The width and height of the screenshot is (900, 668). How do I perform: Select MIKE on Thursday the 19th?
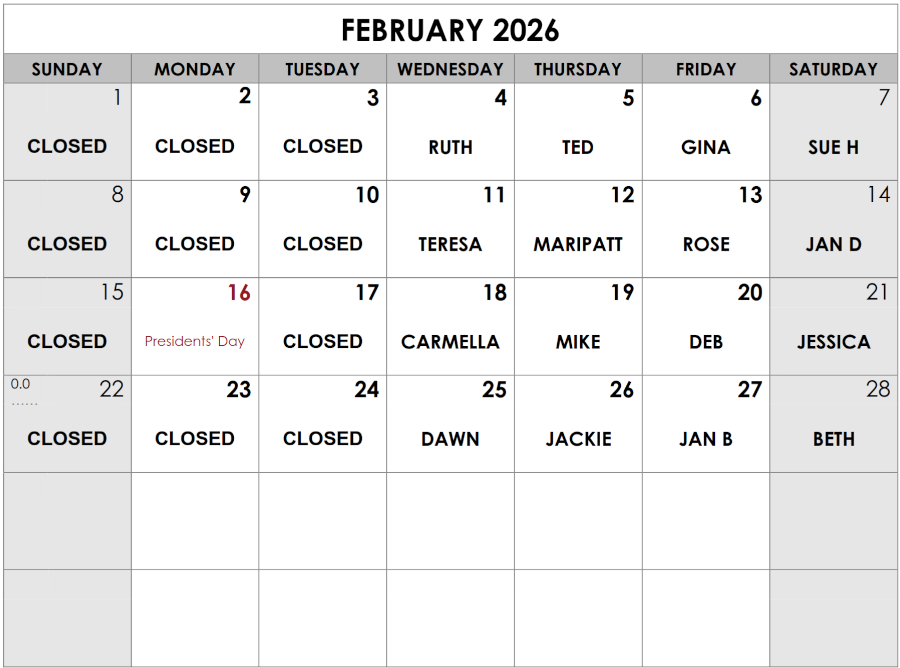(x=578, y=342)
